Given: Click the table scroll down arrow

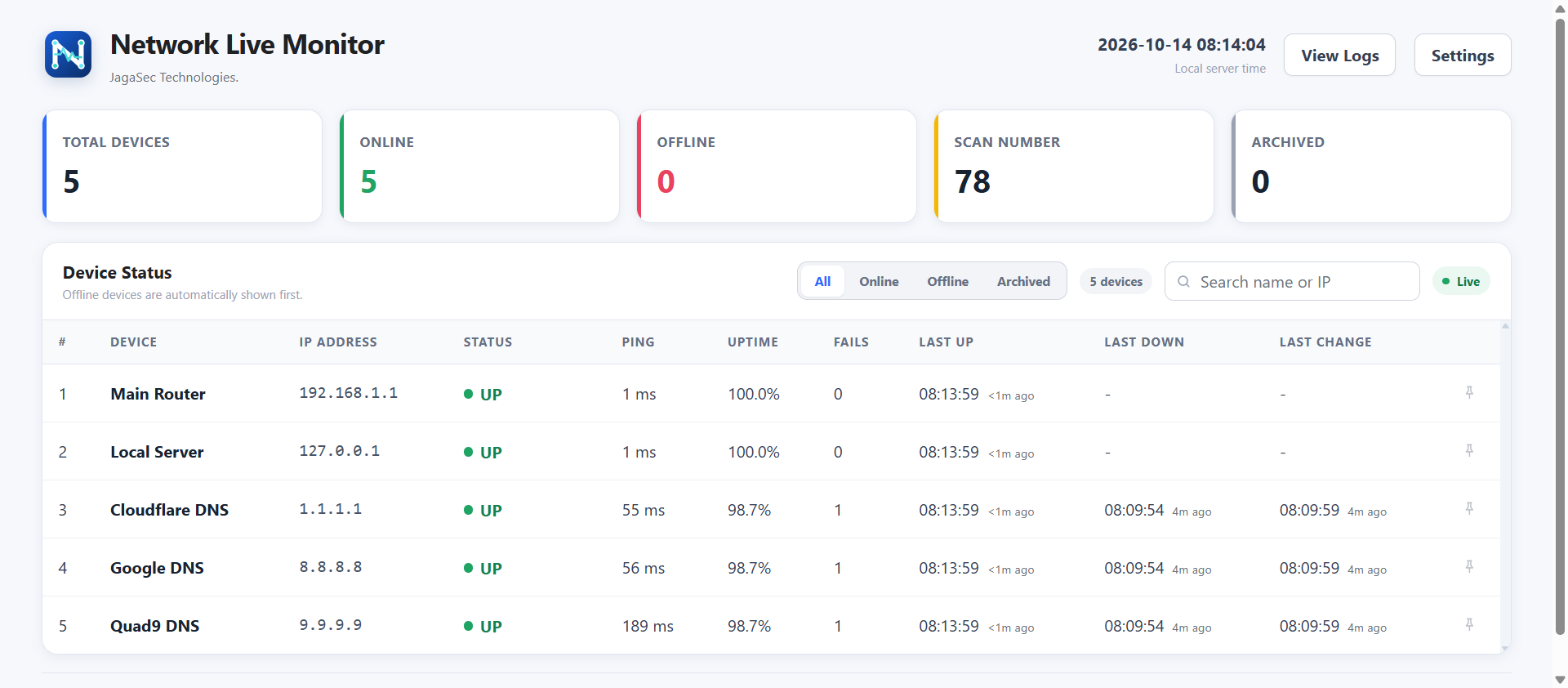Looking at the screenshot, I should [1505, 648].
